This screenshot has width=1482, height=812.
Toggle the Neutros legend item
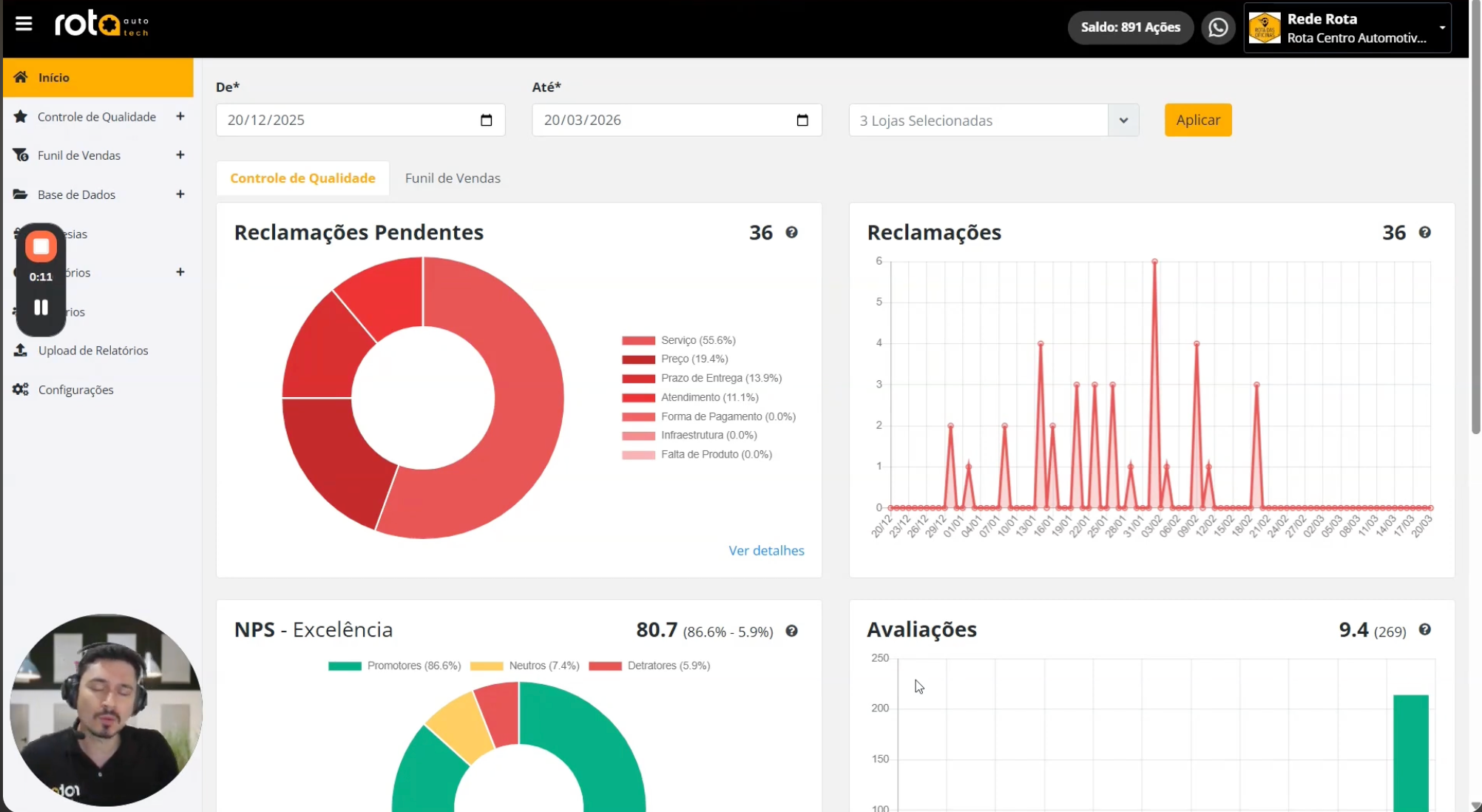click(x=525, y=666)
